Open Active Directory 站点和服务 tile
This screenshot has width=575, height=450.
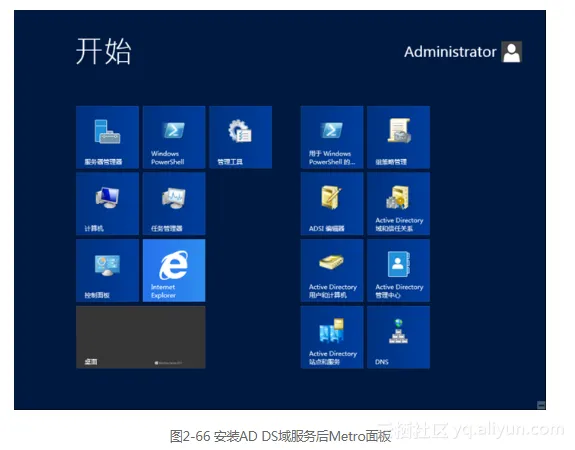click(x=332, y=337)
